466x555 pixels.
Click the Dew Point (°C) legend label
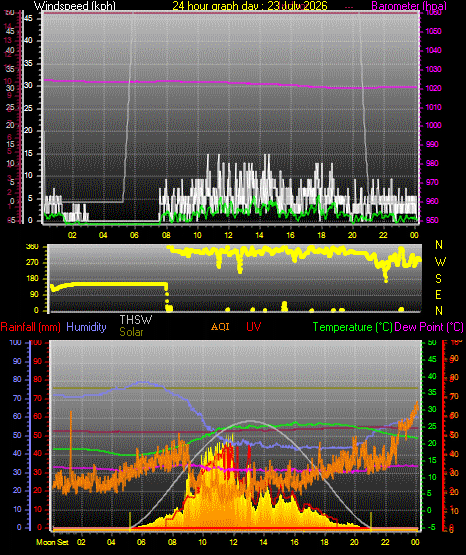(x=429, y=327)
